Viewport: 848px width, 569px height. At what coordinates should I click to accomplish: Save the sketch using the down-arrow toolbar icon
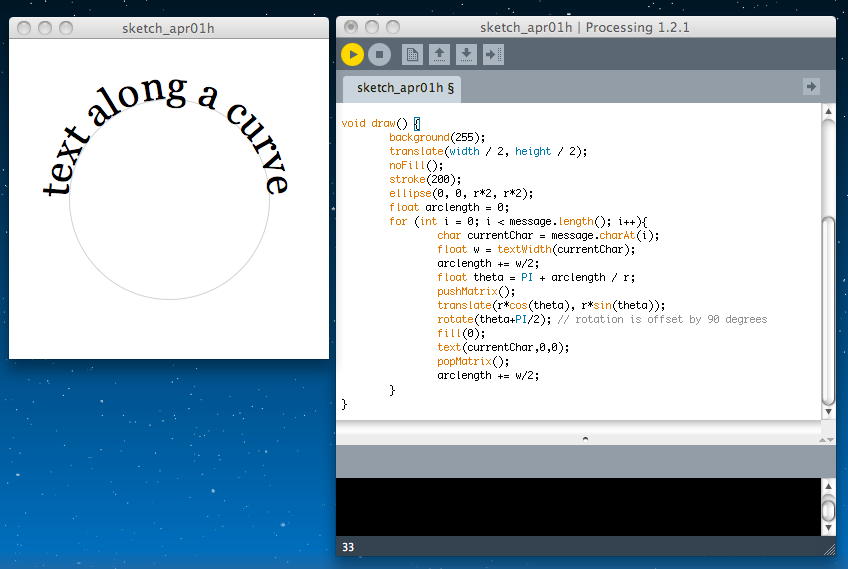pyautogui.click(x=466, y=55)
